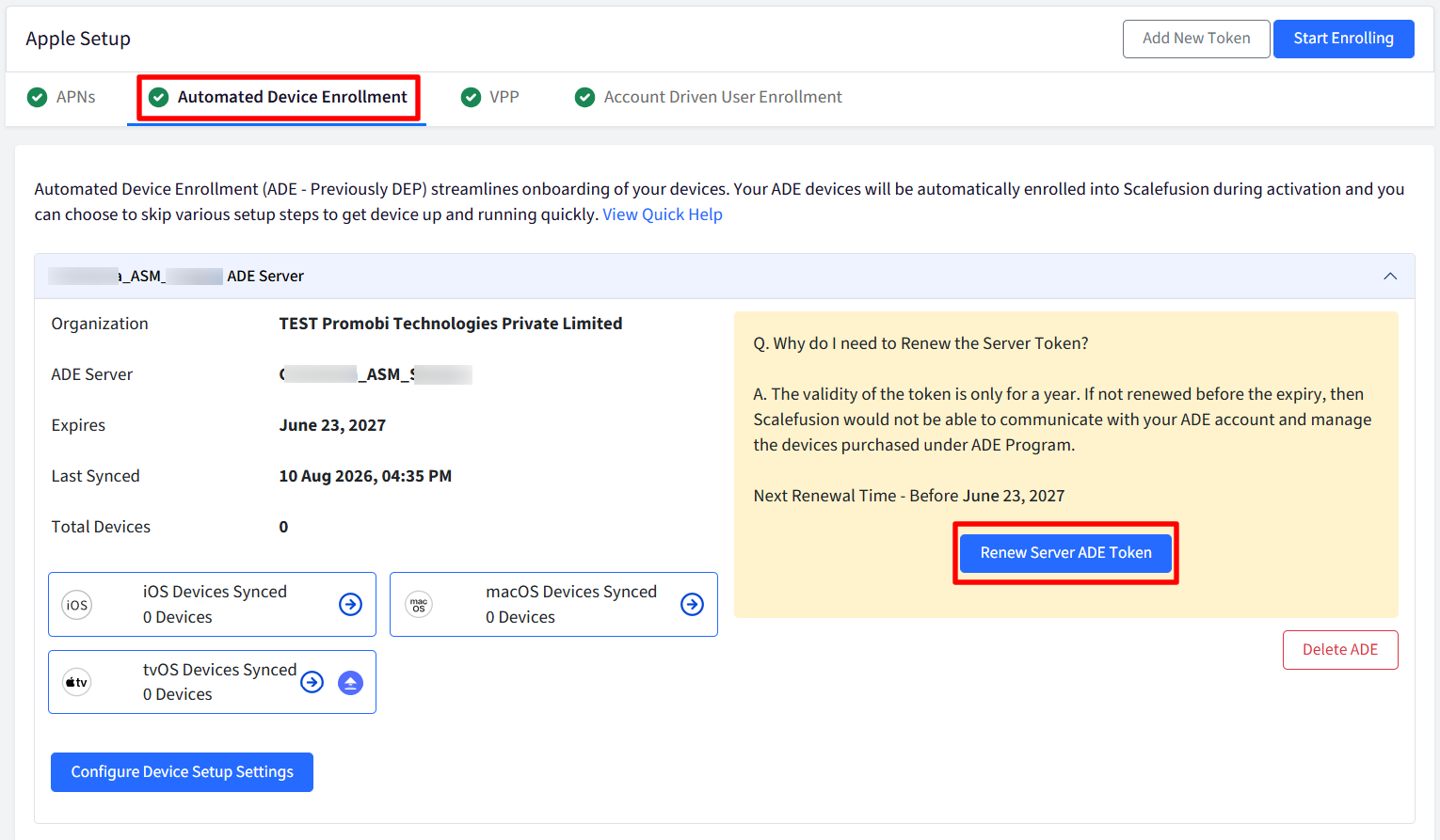Click the iOS platform badge icon
The image size is (1440, 840).
tap(77, 605)
